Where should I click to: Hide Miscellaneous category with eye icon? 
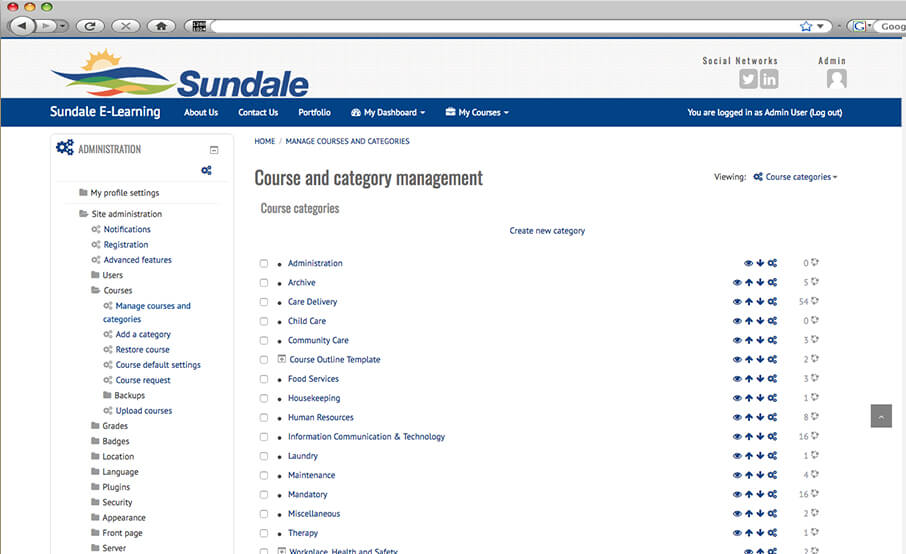click(x=737, y=514)
